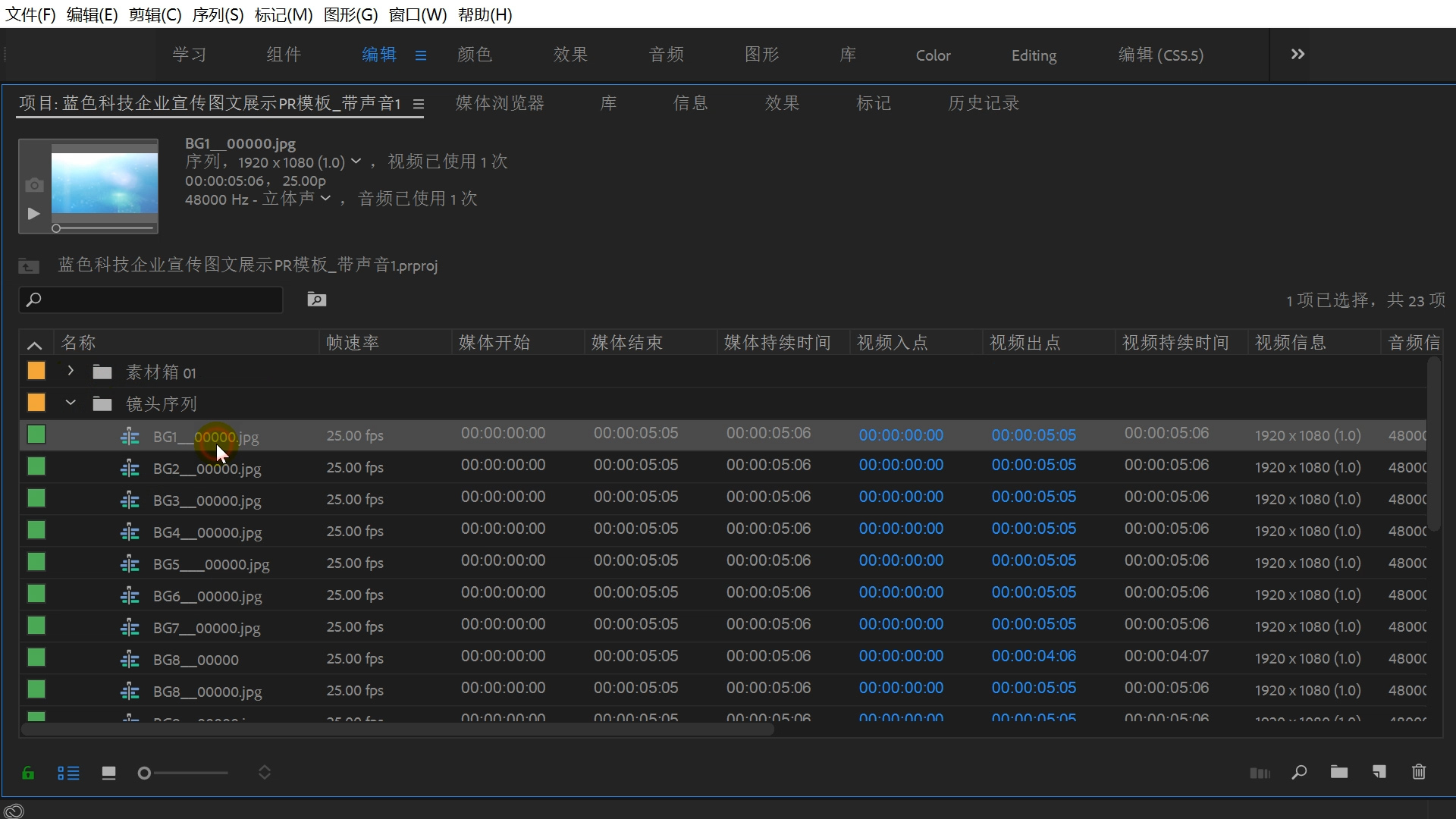The height and width of the screenshot is (819, 1456).
Task: Open 媒体浏览器 panel tab
Action: [x=500, y=103]
